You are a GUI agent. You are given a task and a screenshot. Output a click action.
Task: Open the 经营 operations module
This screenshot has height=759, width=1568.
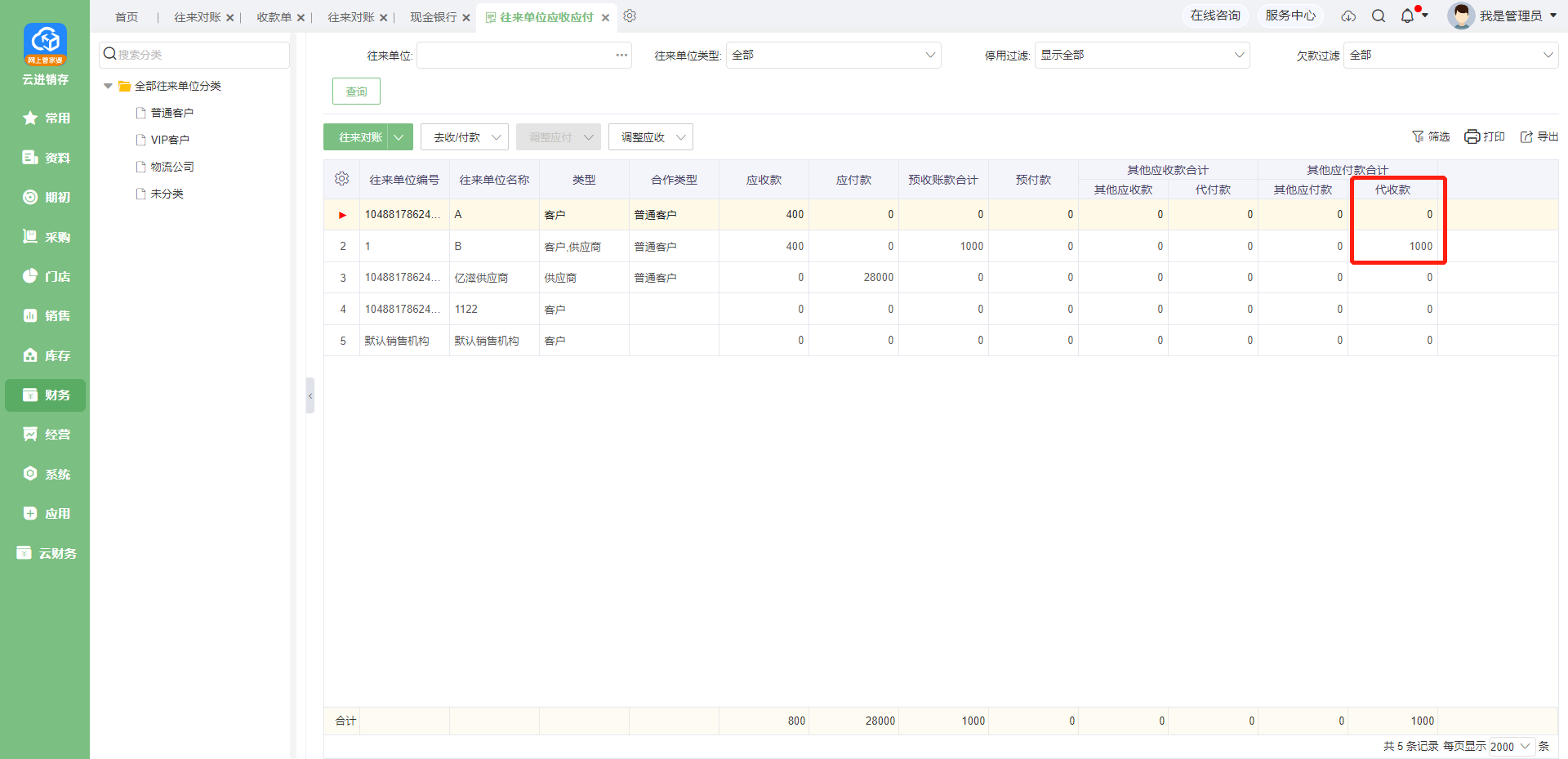[x=46, y=434]
